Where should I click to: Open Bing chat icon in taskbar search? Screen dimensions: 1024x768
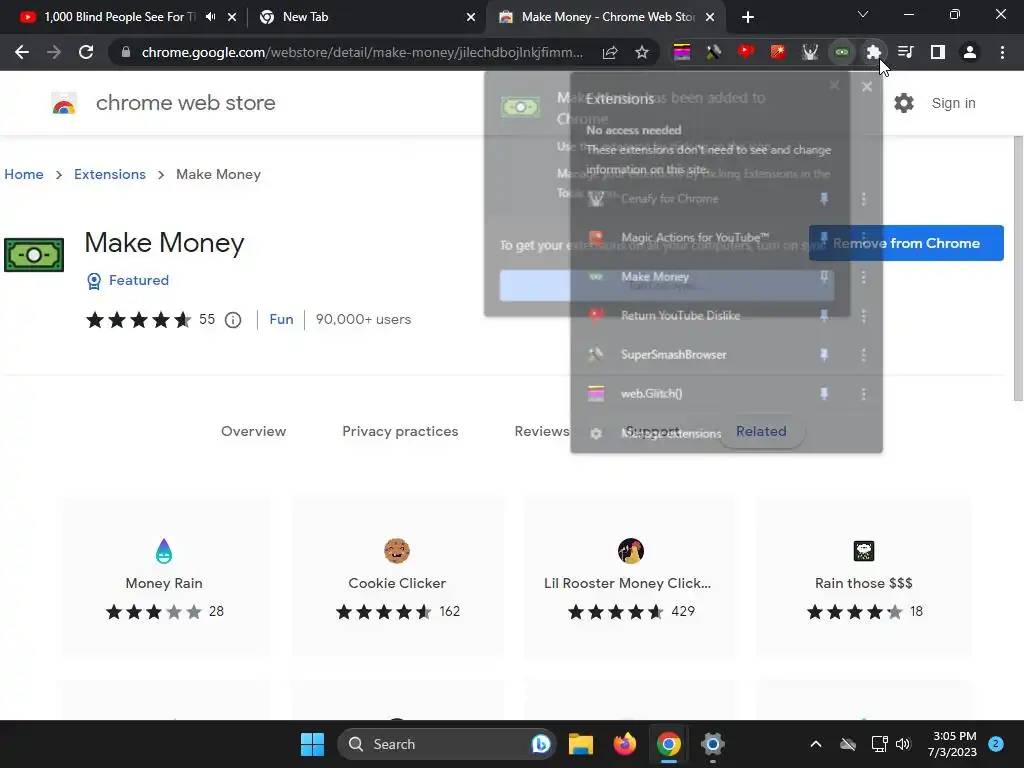[541, 744]
